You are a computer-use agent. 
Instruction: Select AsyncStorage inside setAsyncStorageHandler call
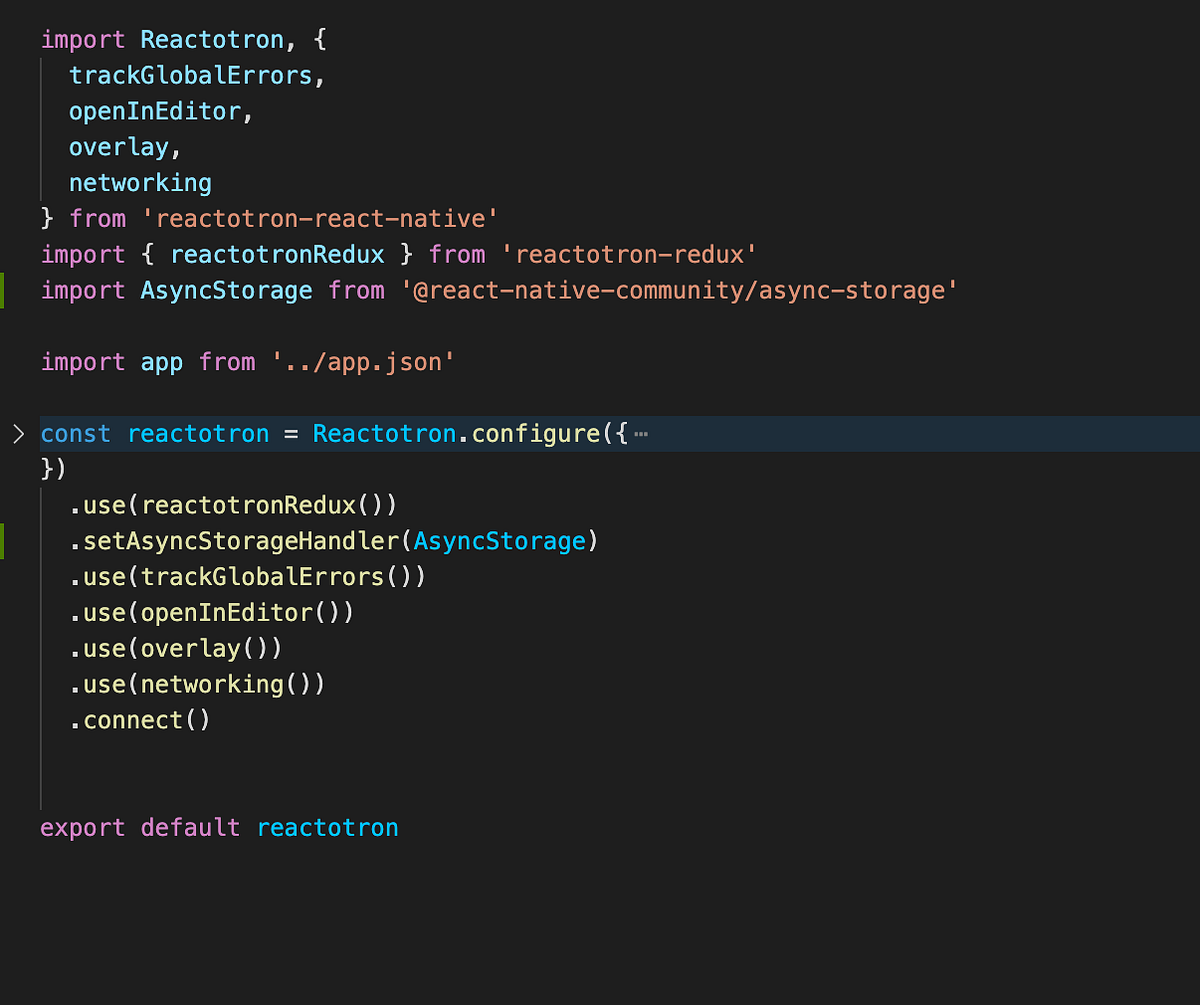[x=499, y=541]
